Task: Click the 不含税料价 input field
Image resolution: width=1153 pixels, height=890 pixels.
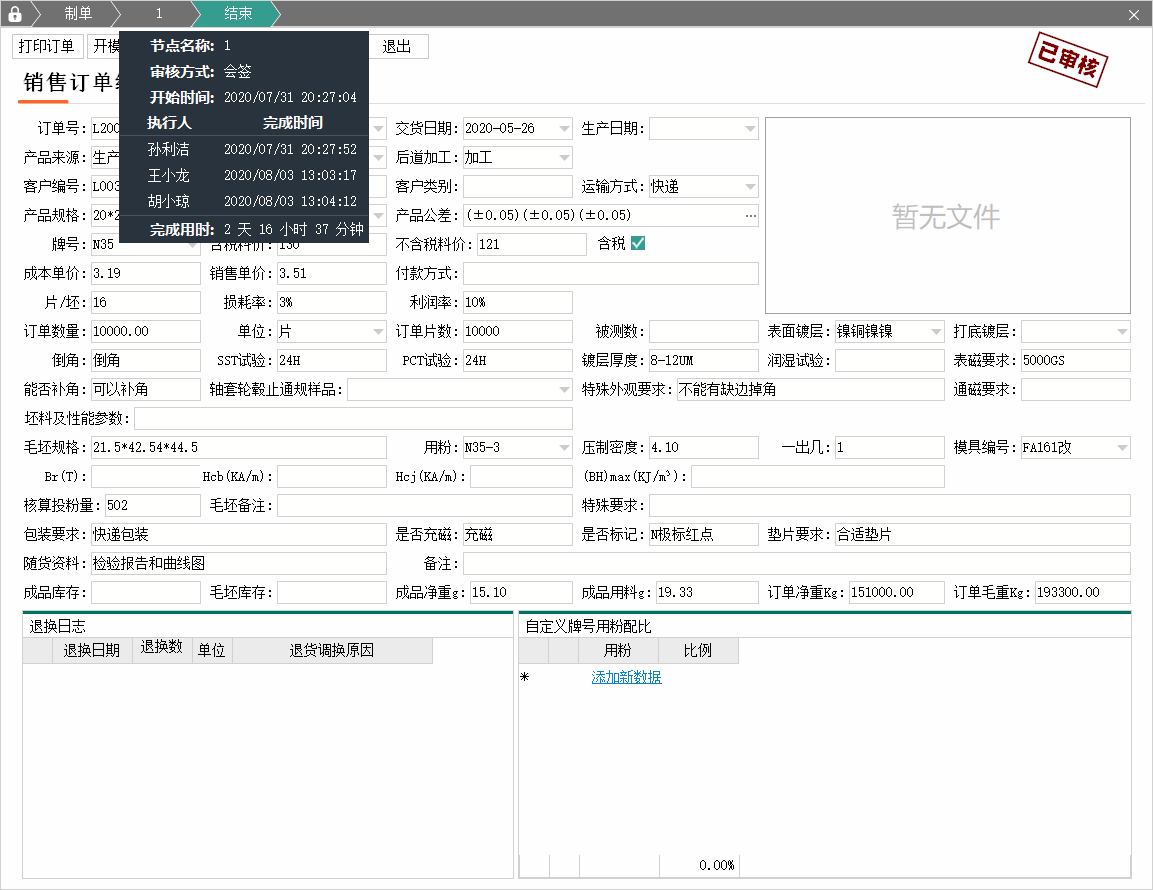Action: tap(532, 244)
